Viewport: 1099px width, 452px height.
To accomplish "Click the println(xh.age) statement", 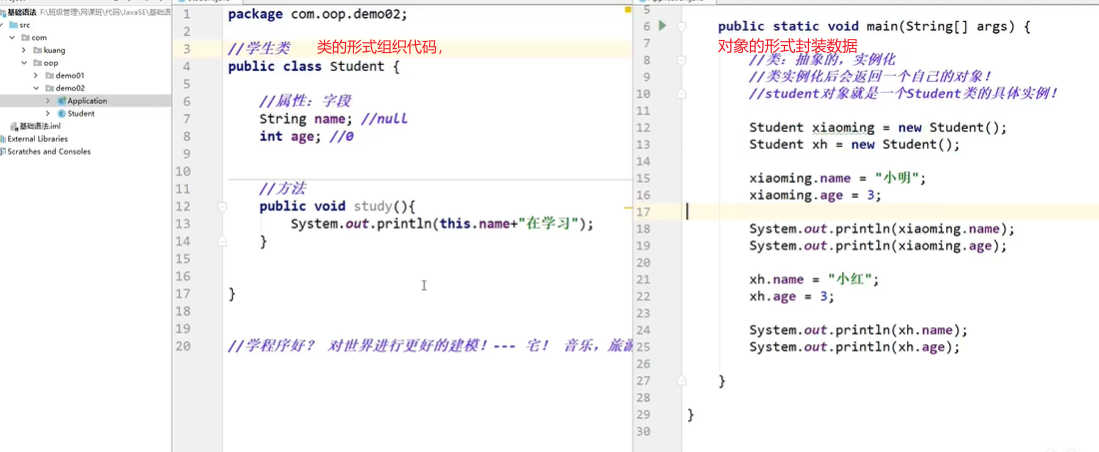I will point(854,347).
